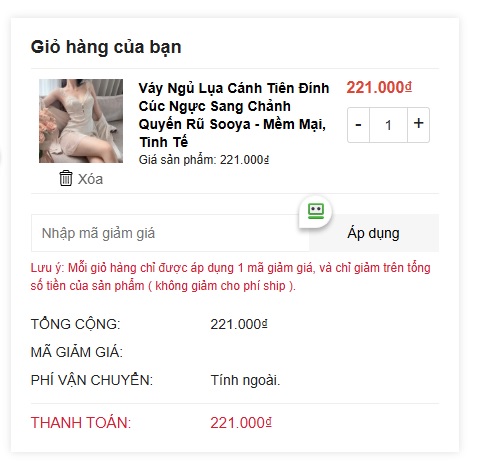Click the Giá sản phẩm: 221.000đ text
The width and height of the screenshot is (477, 467).
pos(204,160)
